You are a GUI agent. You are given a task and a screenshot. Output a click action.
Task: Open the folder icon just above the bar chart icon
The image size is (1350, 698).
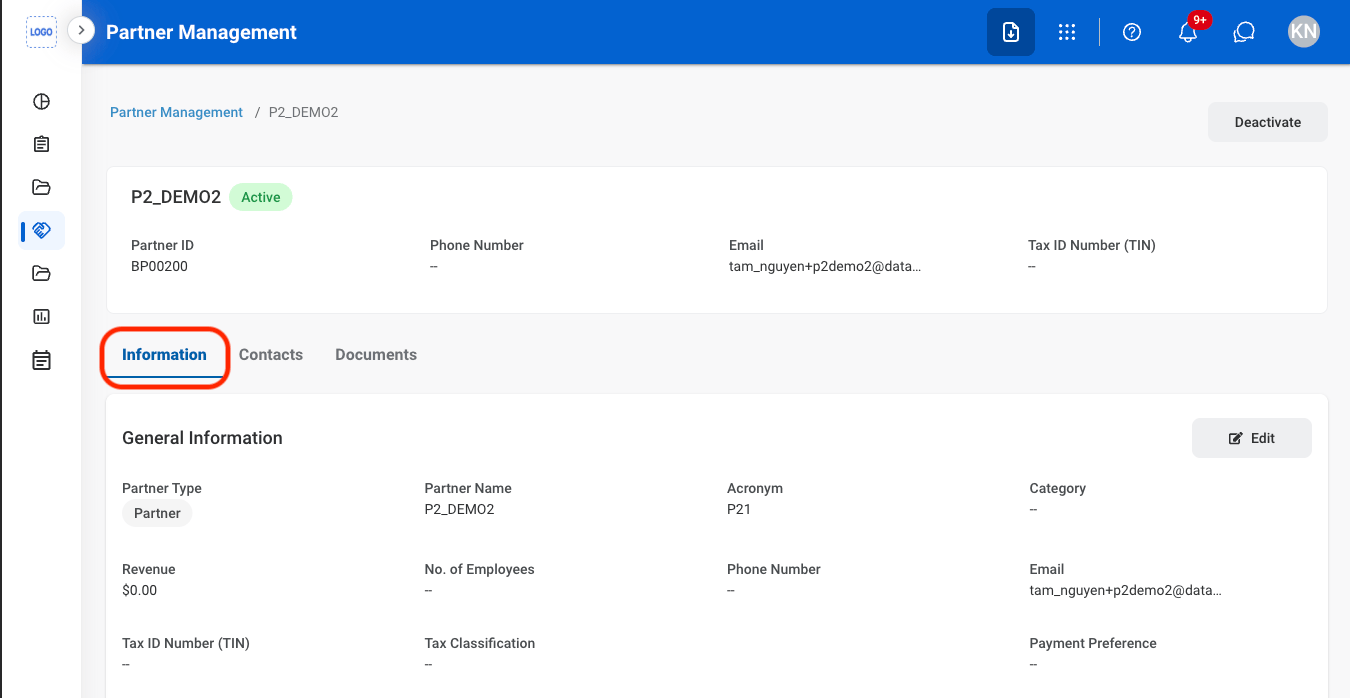pos(41,273)
